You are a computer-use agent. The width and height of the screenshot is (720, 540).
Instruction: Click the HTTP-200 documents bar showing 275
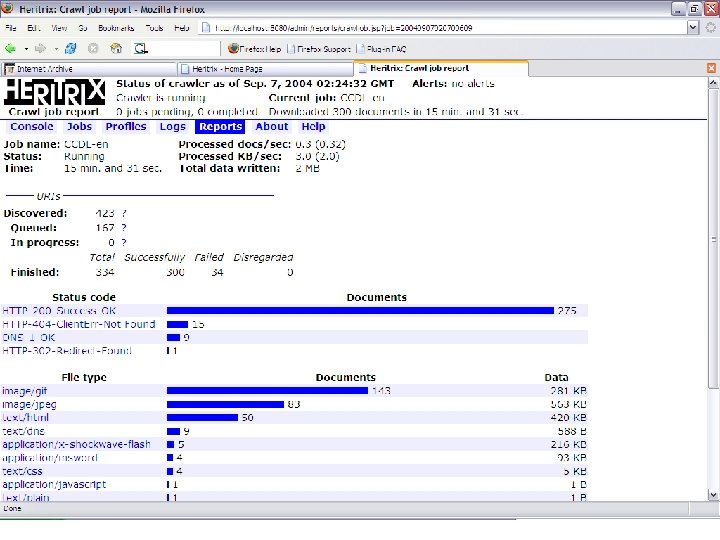tap(360, 311)
